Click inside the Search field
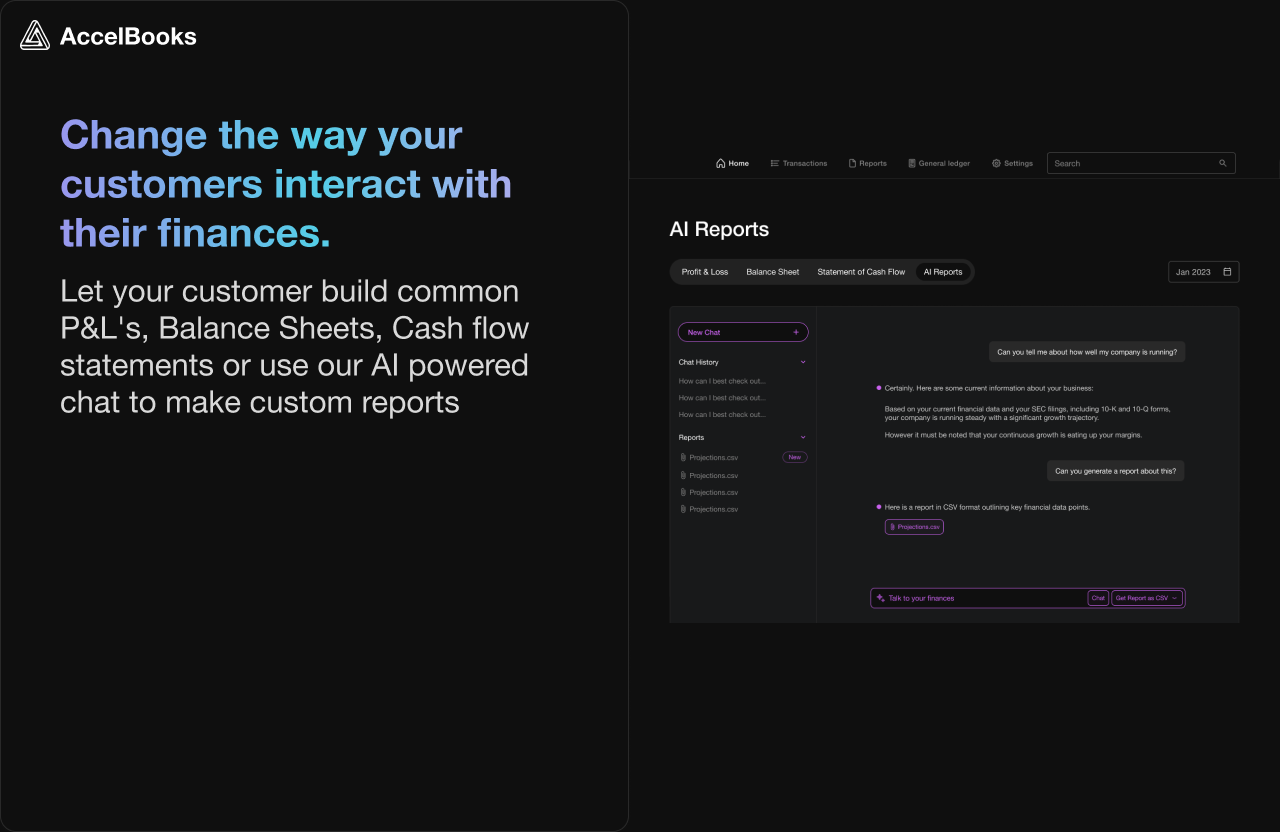 tap(1141, 163)
